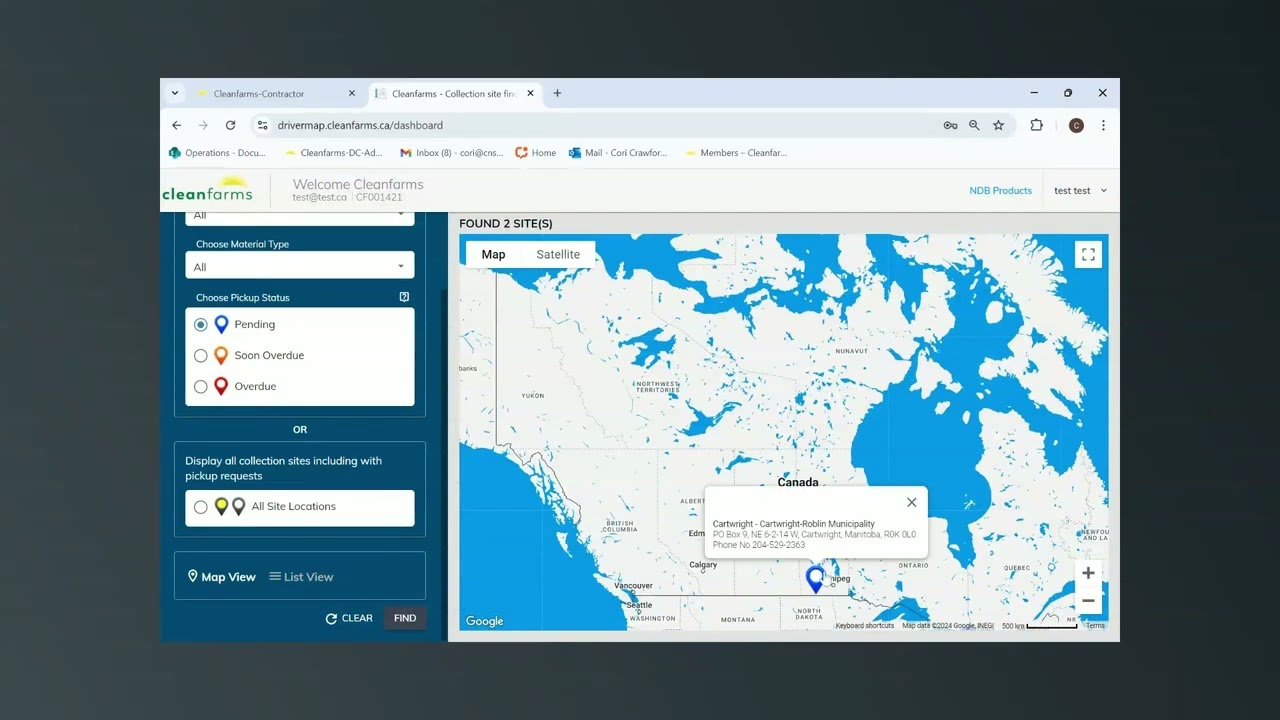This screenshot has height=720, width=1280.
Task: Open Operations bookmark
Action: (x=217, y=153)
